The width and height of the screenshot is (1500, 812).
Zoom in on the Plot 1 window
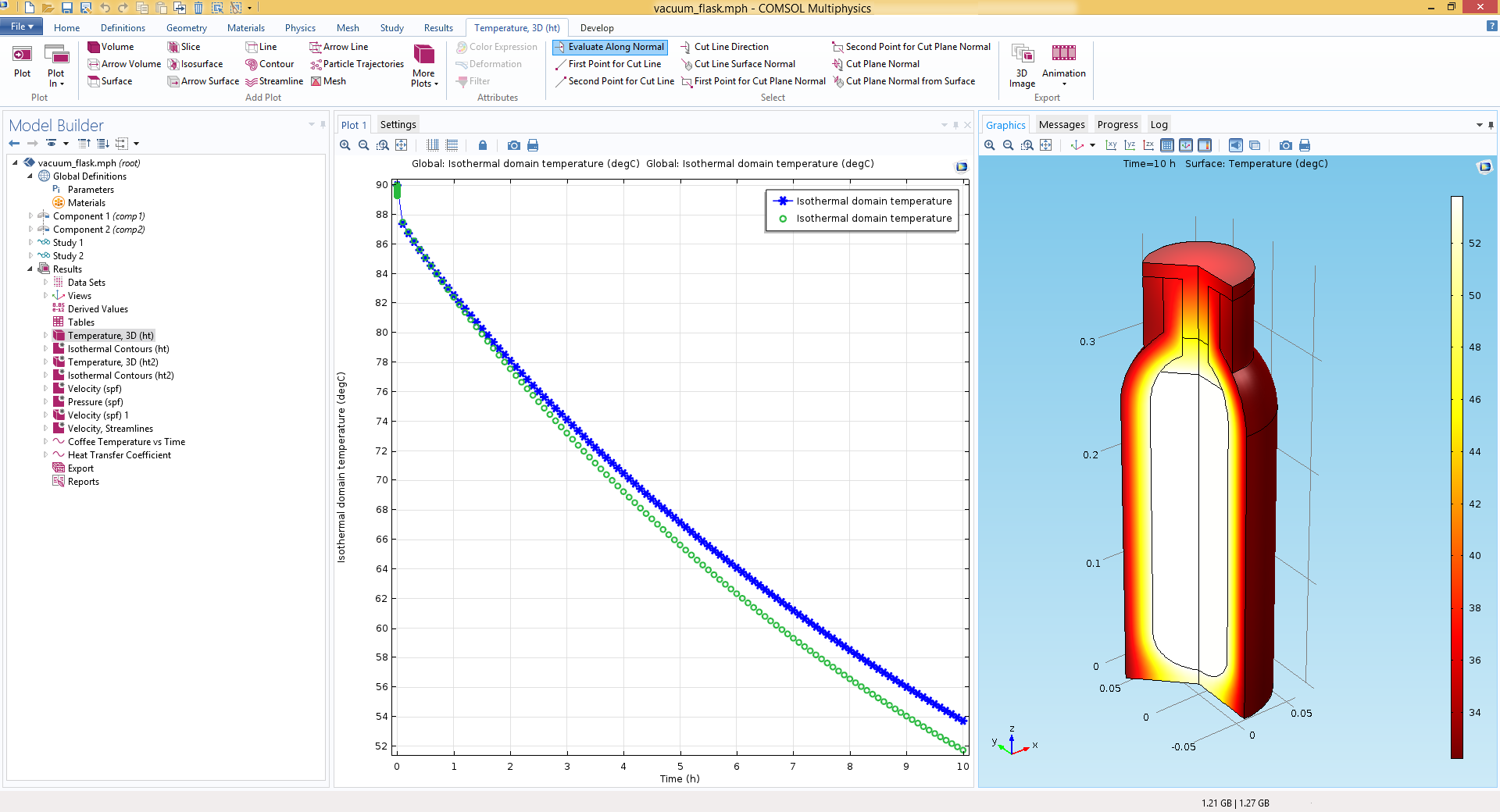pos(345,145)
